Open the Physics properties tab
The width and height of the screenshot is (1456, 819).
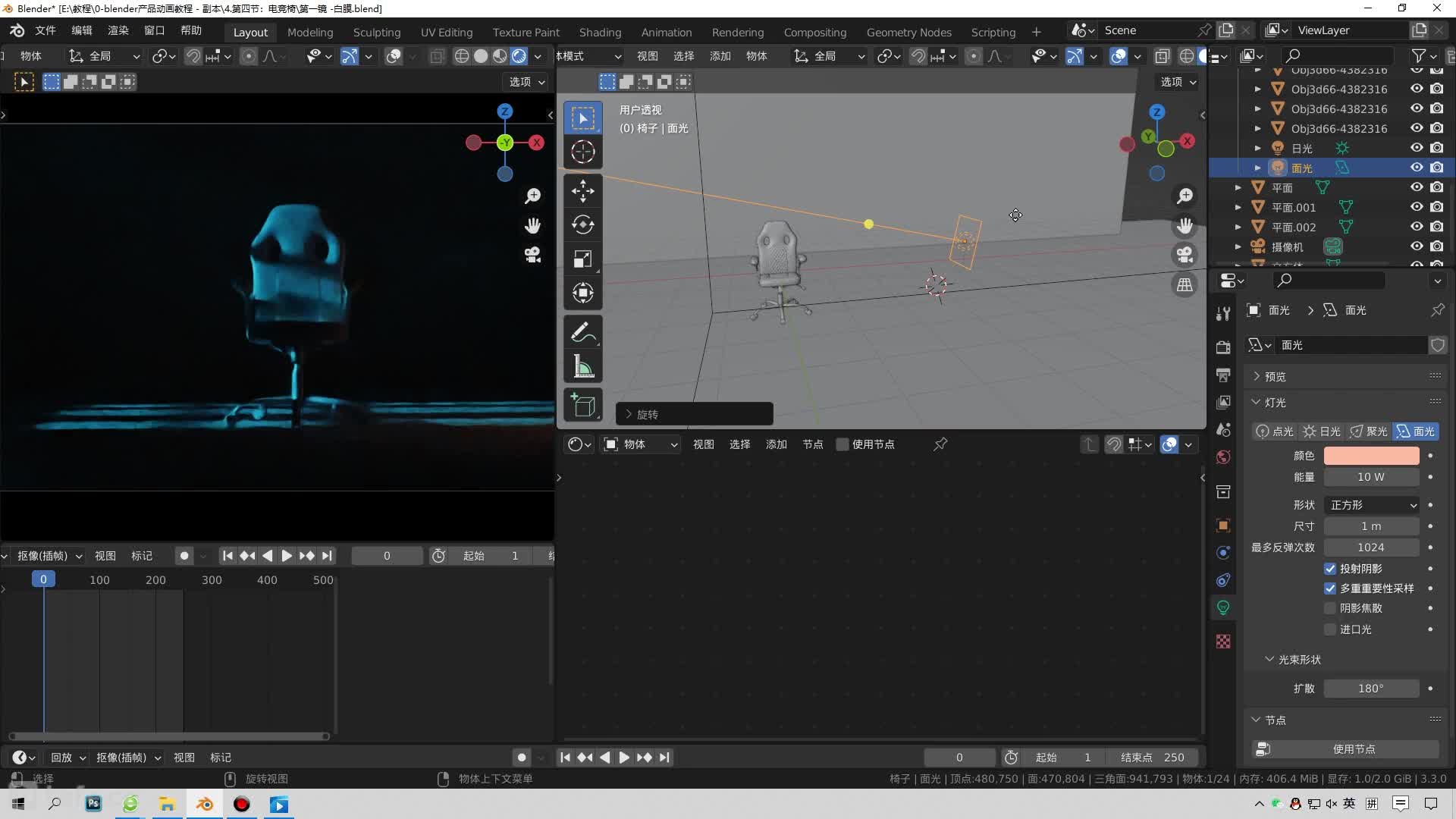click(x=1223, y=553)
